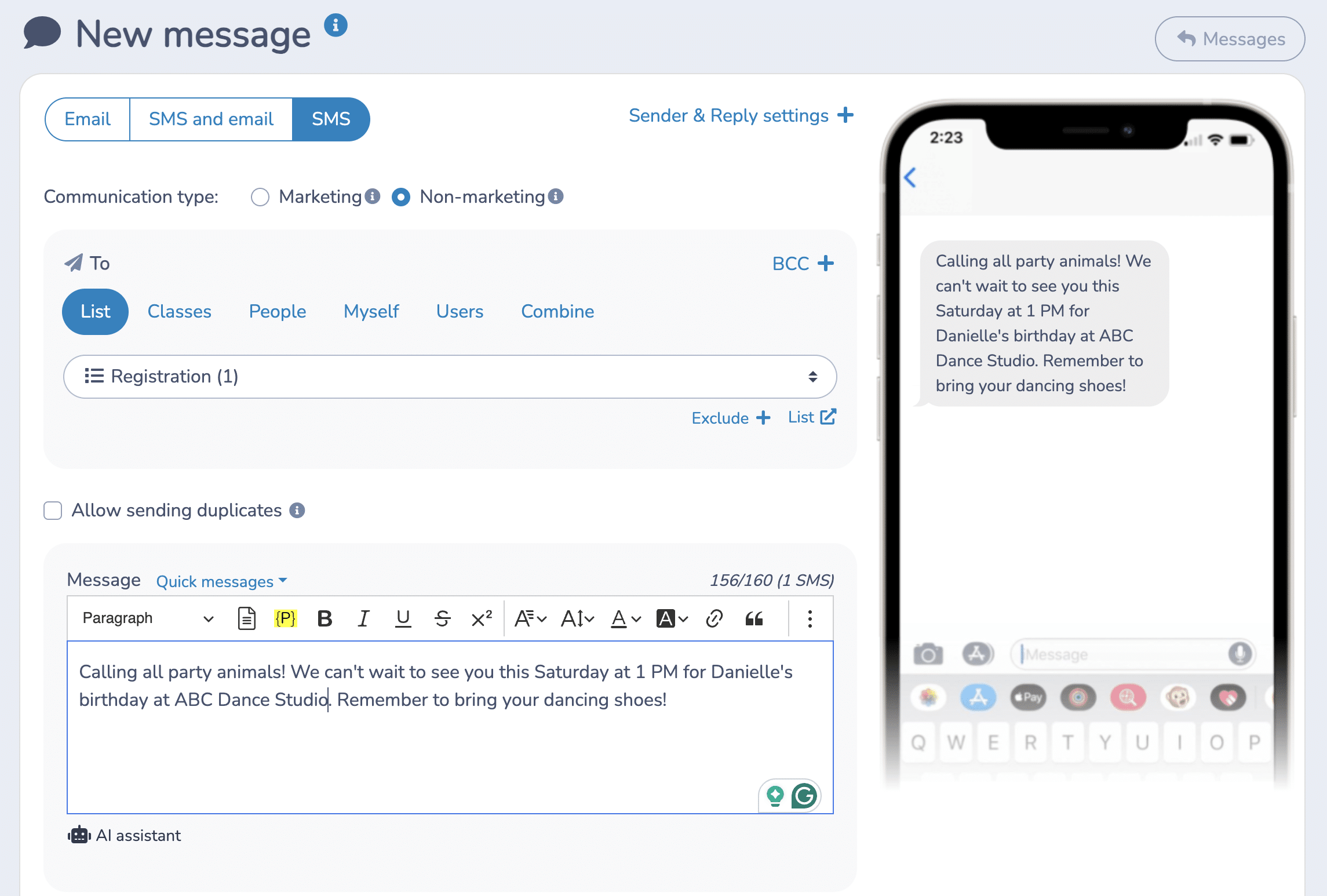Open the AI assistant

tap(125, 836)
